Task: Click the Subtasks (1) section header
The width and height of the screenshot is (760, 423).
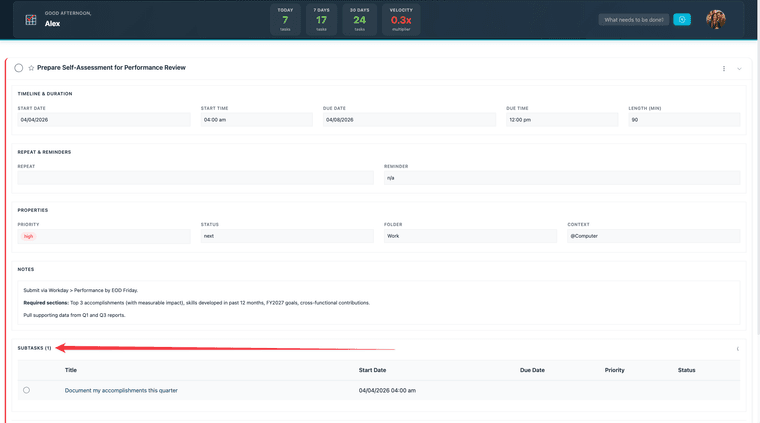Action: 34,348
